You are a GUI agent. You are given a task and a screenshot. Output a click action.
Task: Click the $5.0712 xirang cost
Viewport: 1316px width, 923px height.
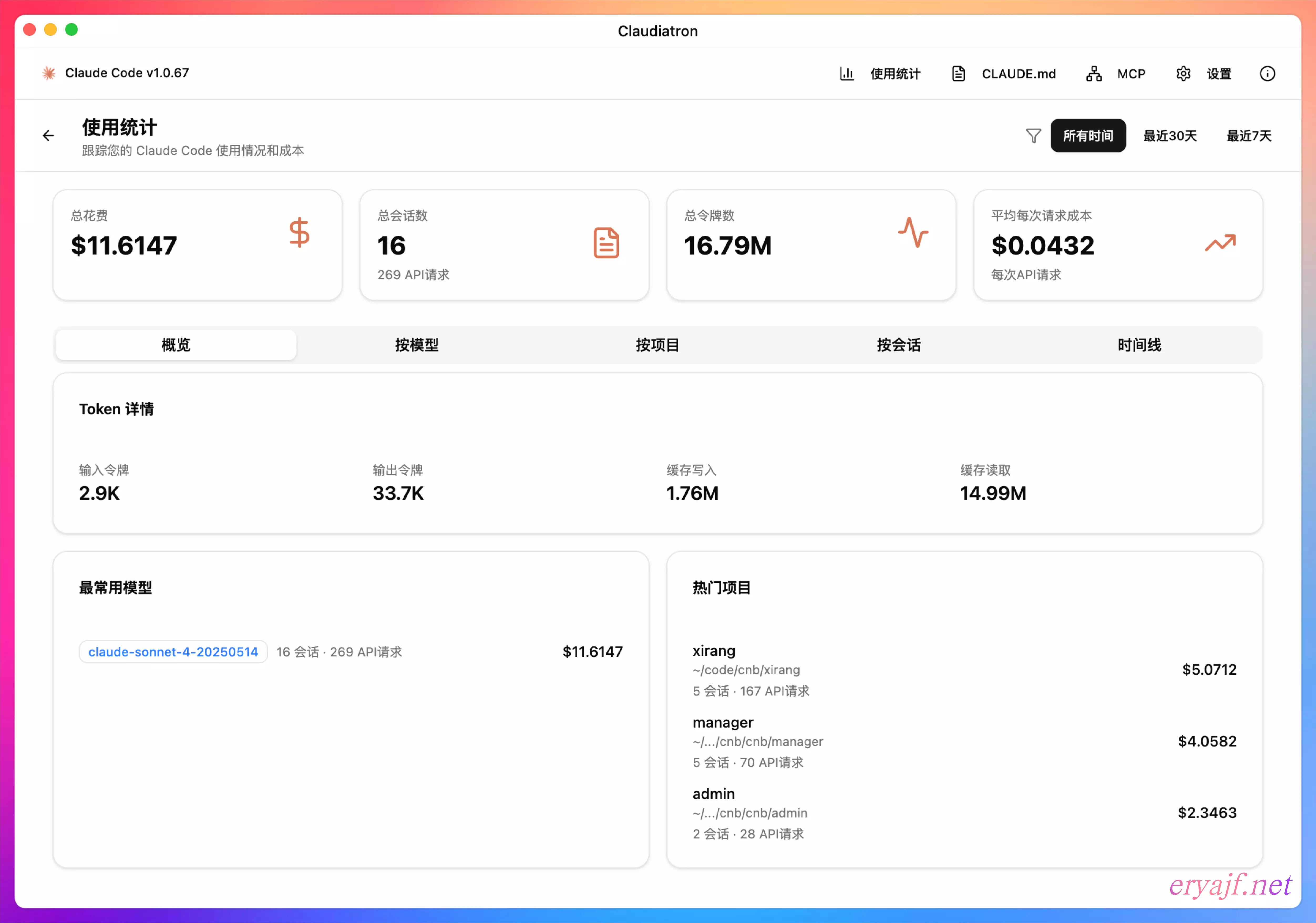pos(1209,670)
